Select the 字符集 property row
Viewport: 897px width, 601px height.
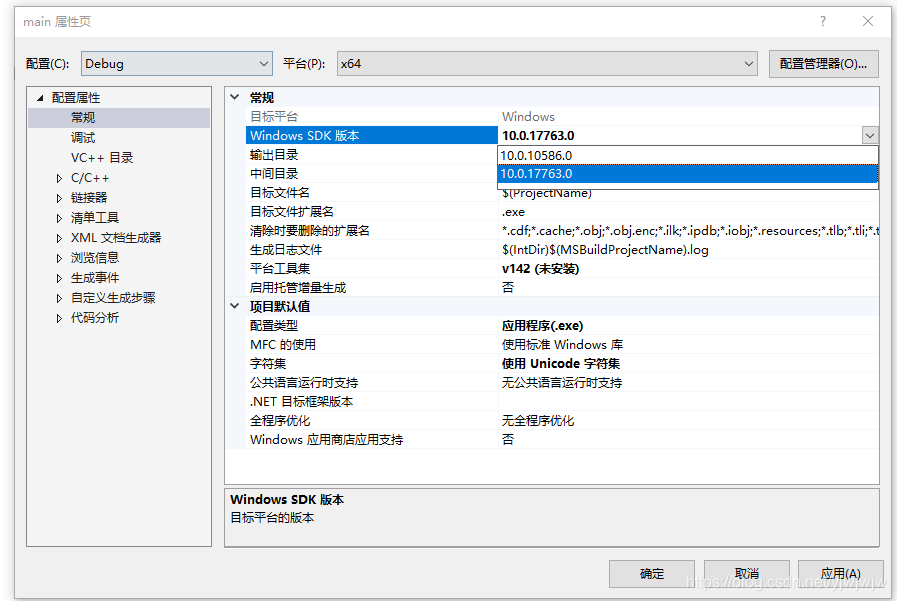562,364
